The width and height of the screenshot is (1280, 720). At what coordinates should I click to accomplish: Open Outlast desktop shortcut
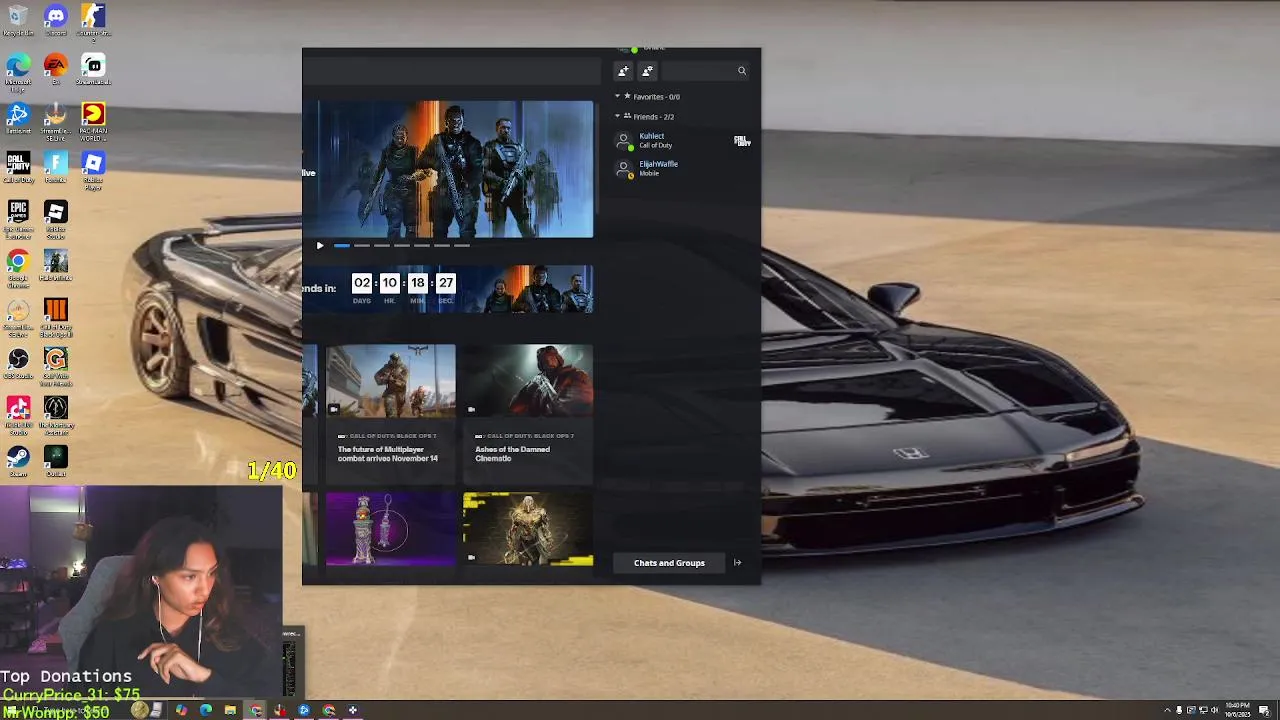pyautogui.click(x=56, y=461)
